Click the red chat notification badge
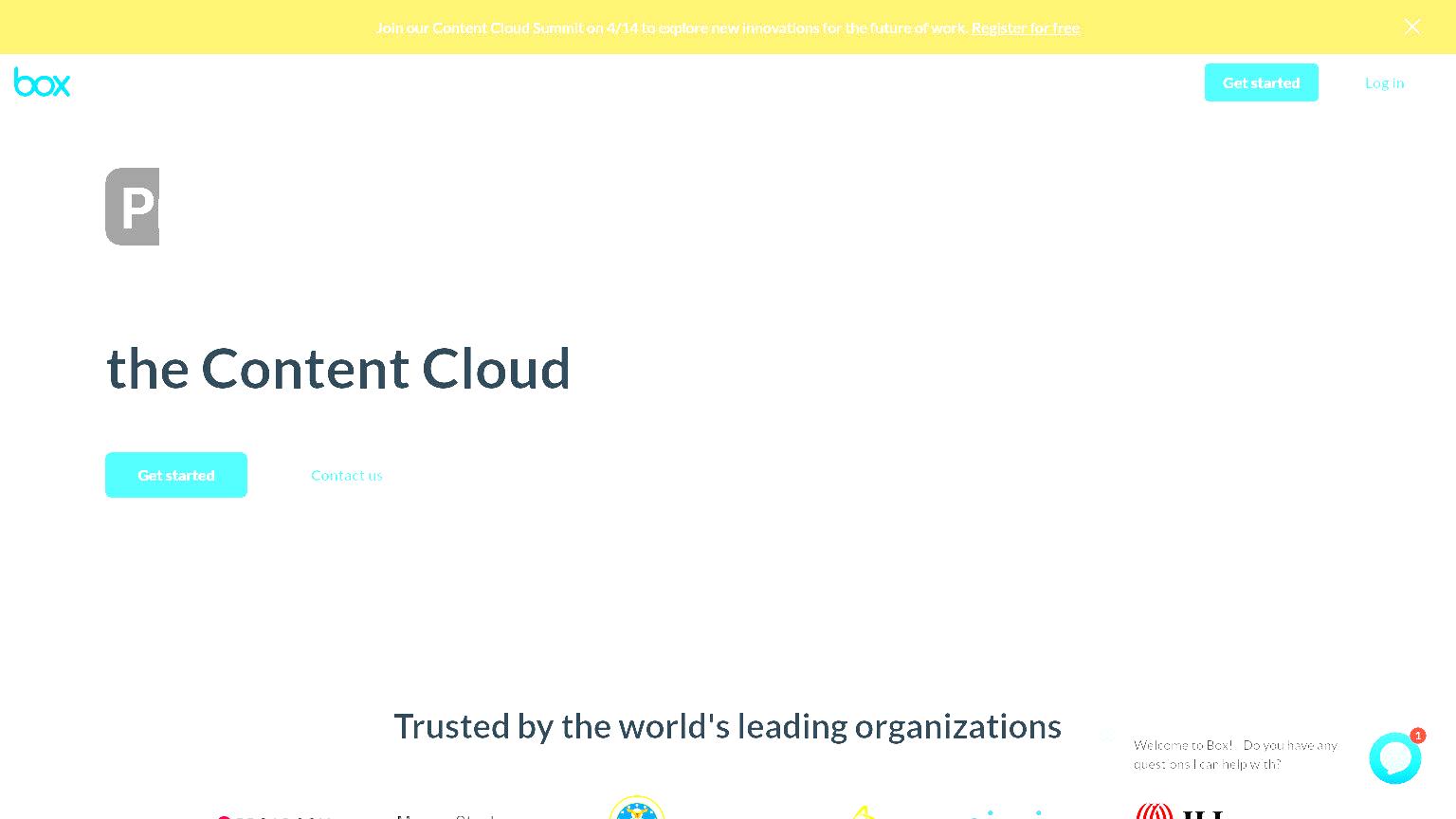 (1417, 736)
